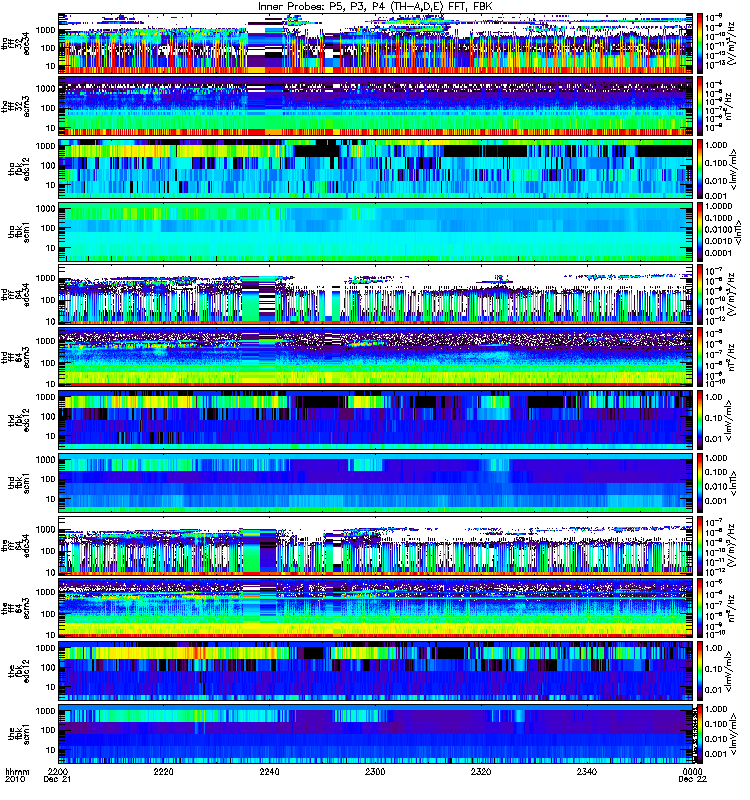Click the data gap near 2240 in tha edc34 panel
This screenshot has width=750, height=800.
[x=265, y=44]
